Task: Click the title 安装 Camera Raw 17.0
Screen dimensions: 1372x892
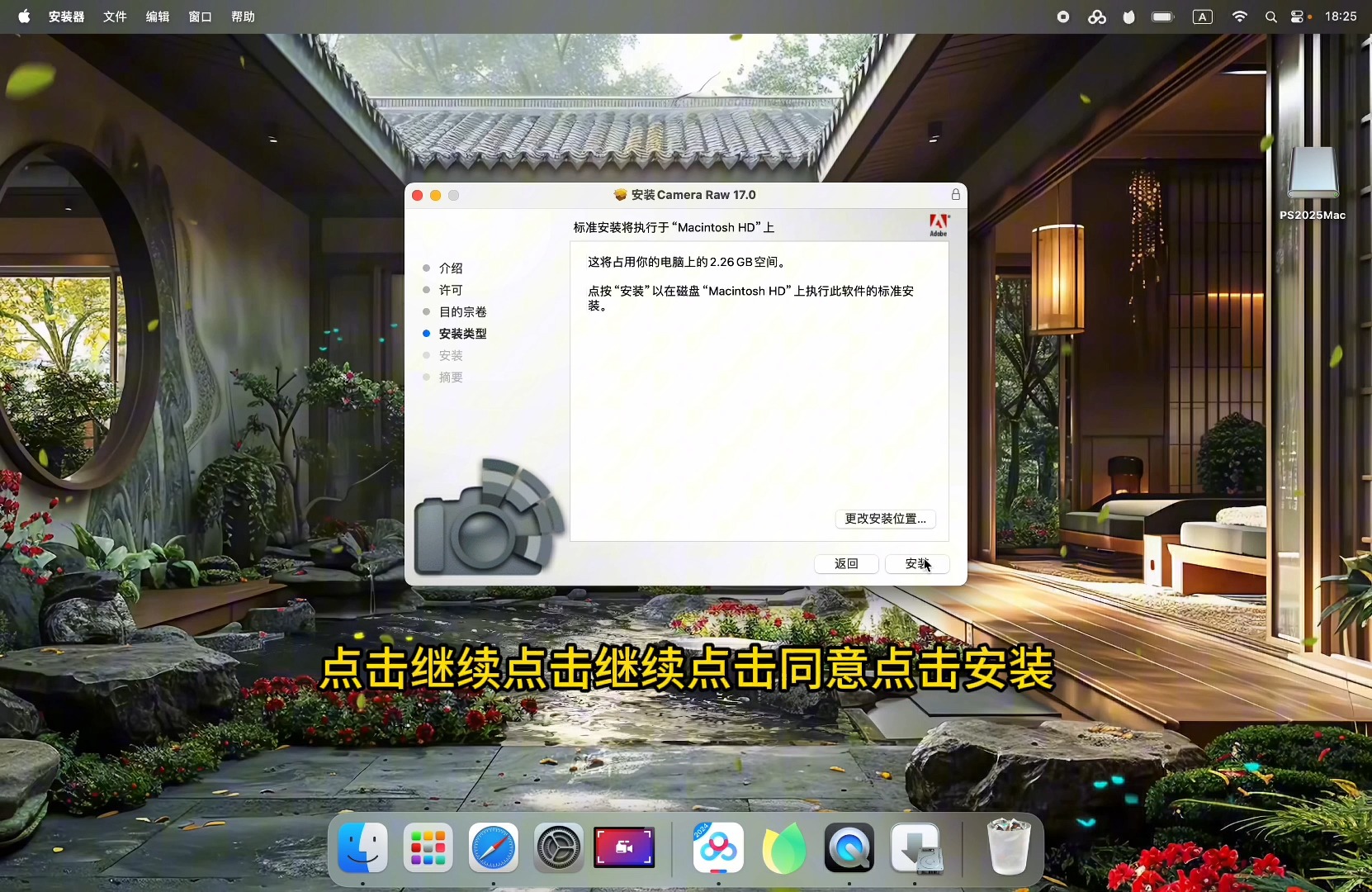Action: tap(693, 195)
